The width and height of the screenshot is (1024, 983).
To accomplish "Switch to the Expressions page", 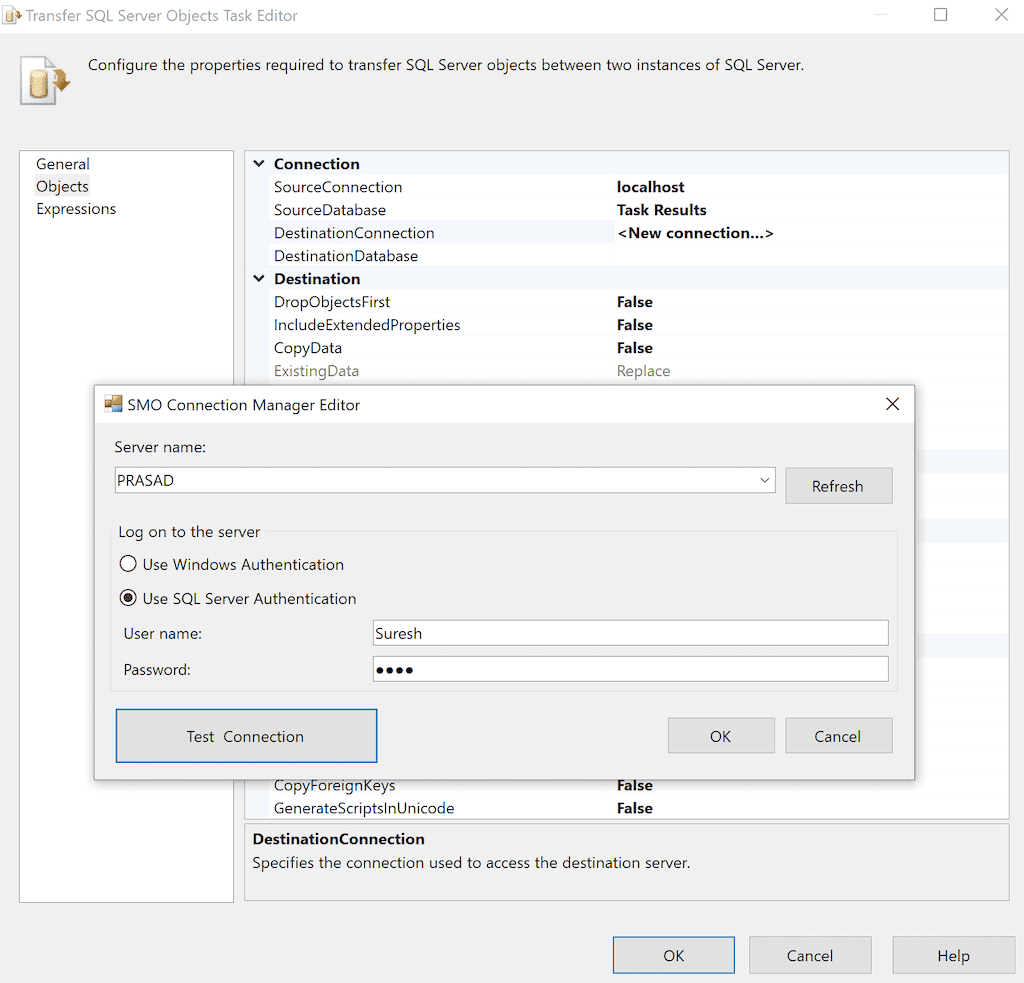I will (x=76, y=208).
